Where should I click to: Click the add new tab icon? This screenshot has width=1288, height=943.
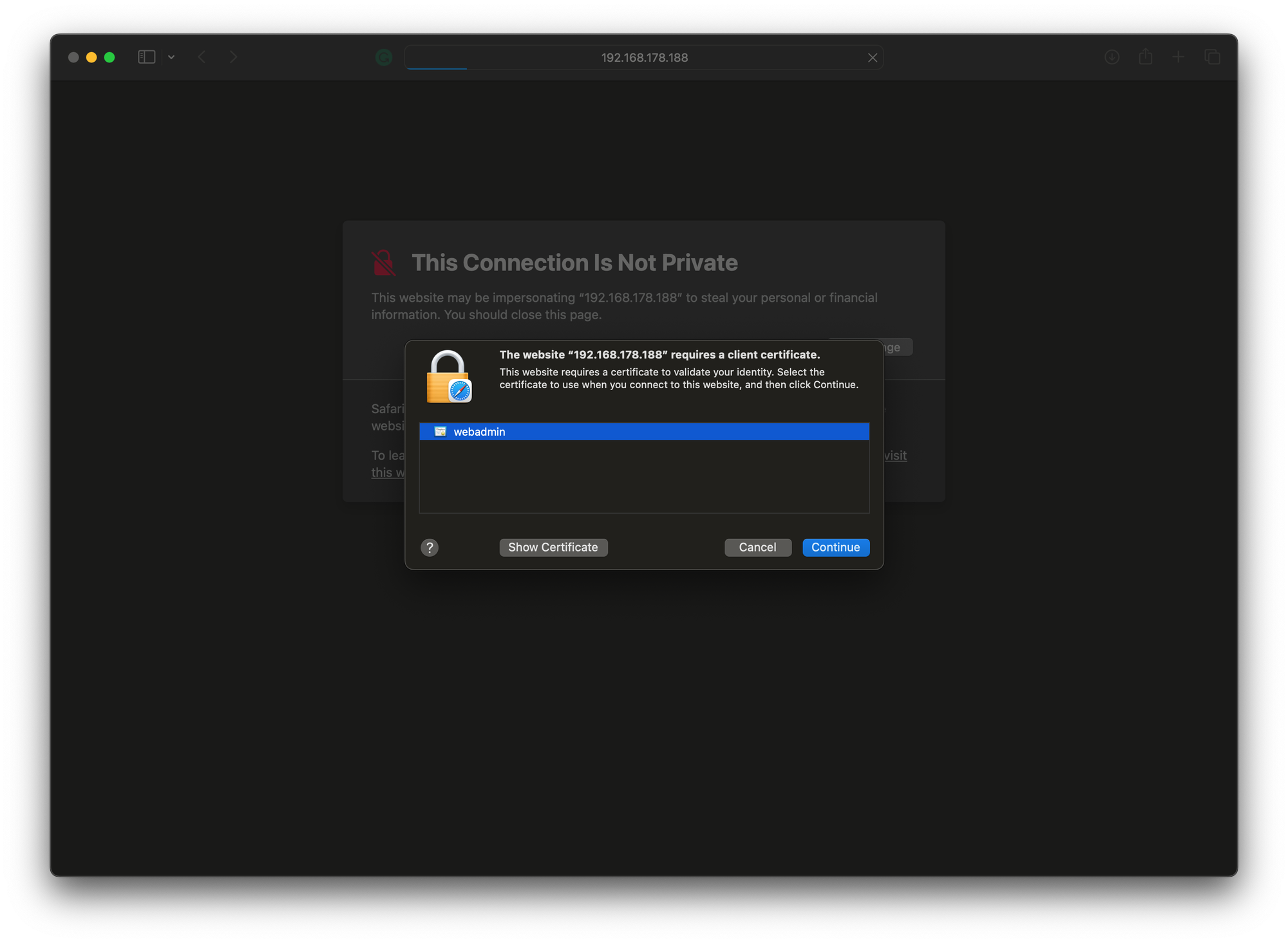[1179, 57]
